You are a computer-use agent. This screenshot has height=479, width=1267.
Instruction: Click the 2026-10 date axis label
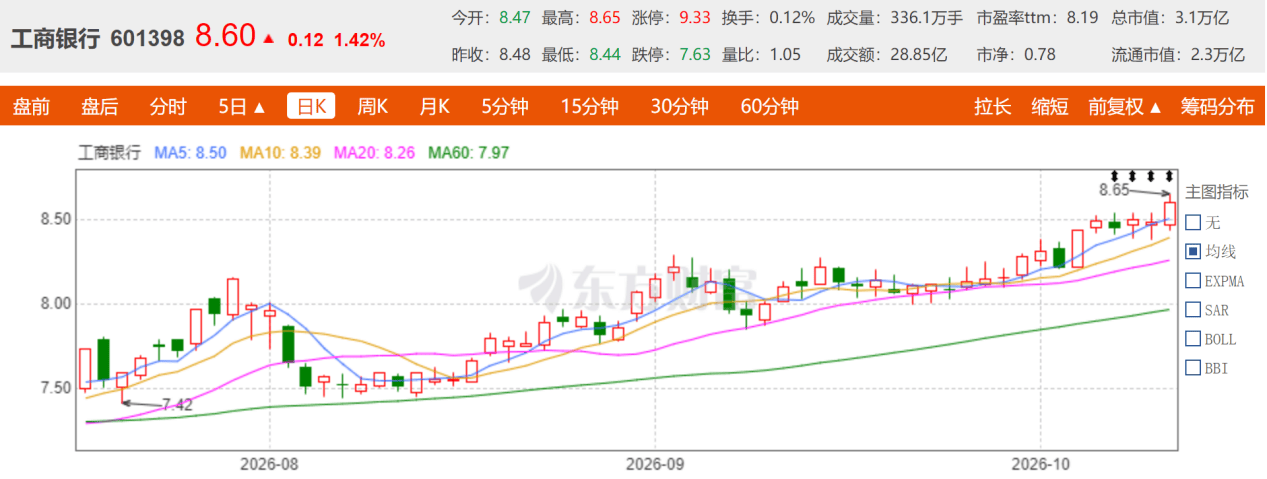coord(1040,464)
